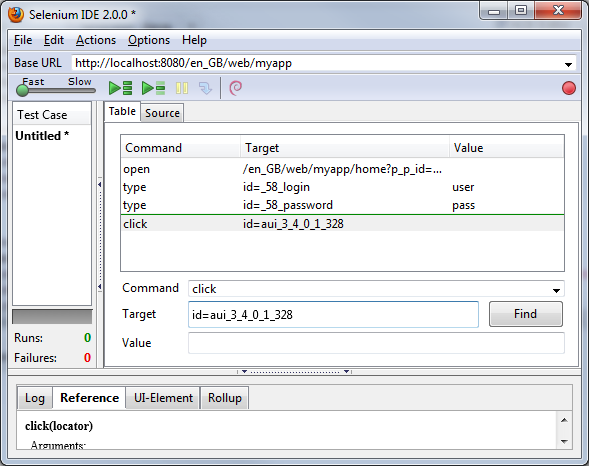Click the Target column header
589x466 pixels.
tap(344, 148)
